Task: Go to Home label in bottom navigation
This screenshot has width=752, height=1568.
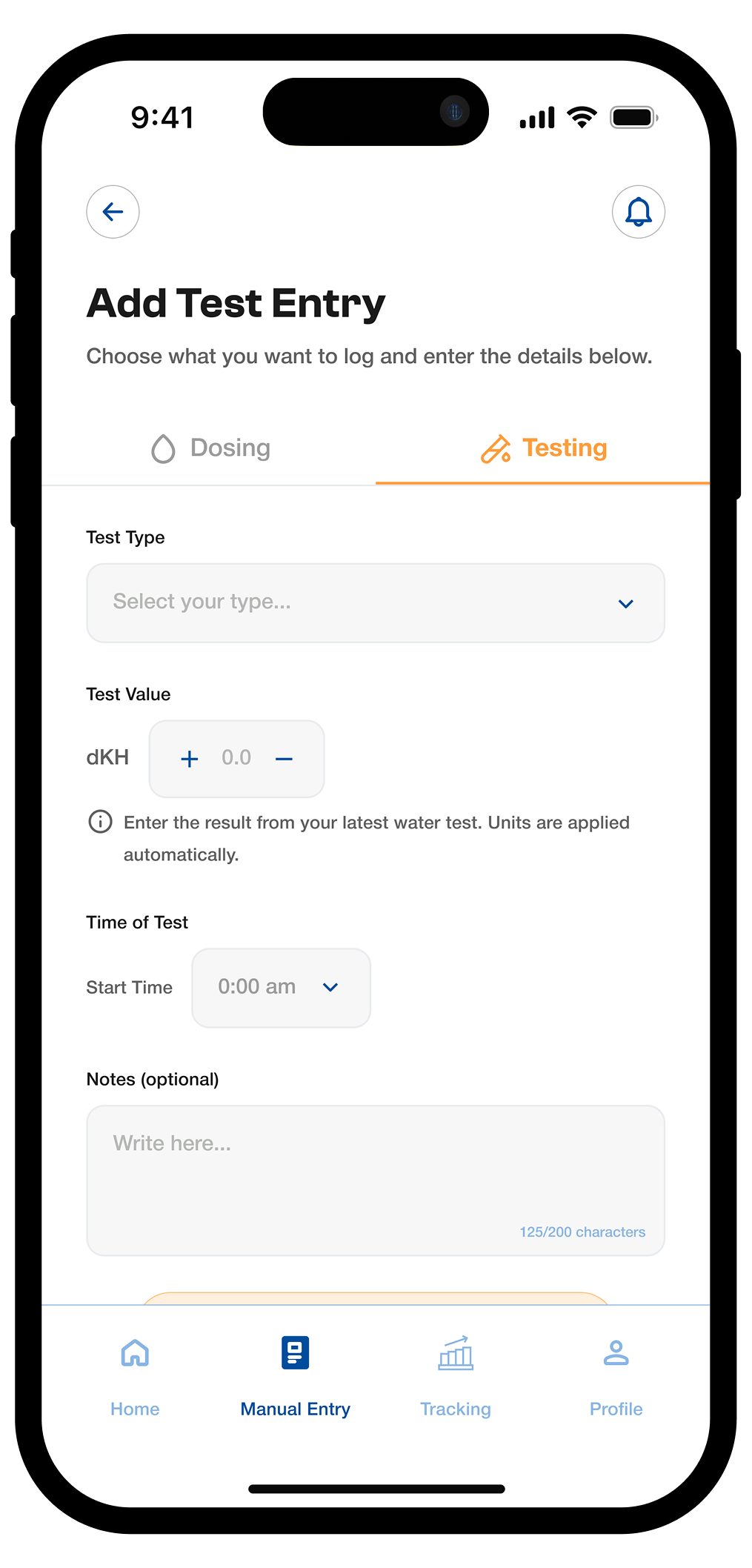Action: click(x=135, y=1409)
